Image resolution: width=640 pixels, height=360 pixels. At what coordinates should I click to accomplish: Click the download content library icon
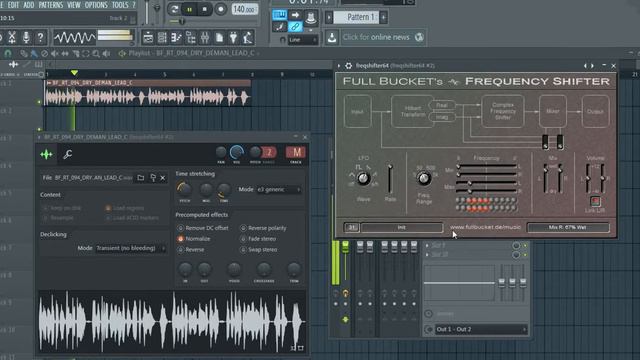(332, 38)
